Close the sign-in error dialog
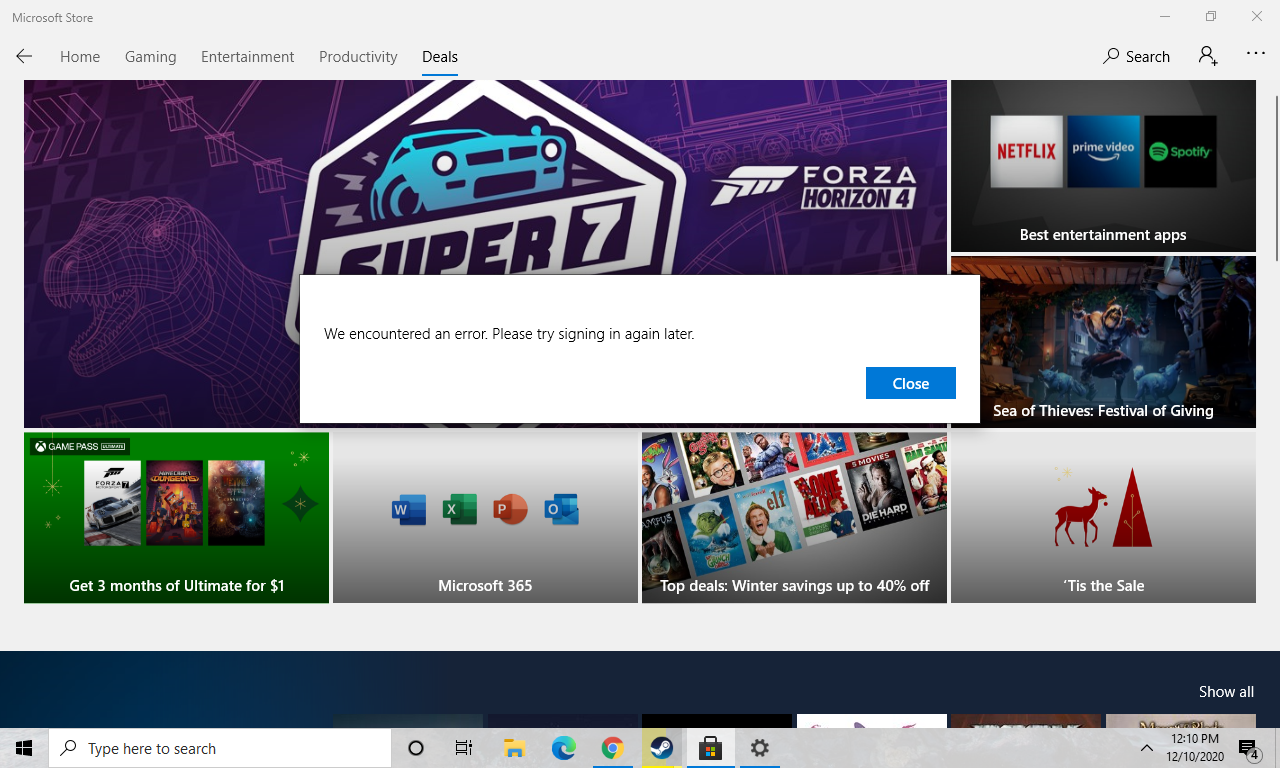Screen dimensions: 1280x768 pos(910,383)
